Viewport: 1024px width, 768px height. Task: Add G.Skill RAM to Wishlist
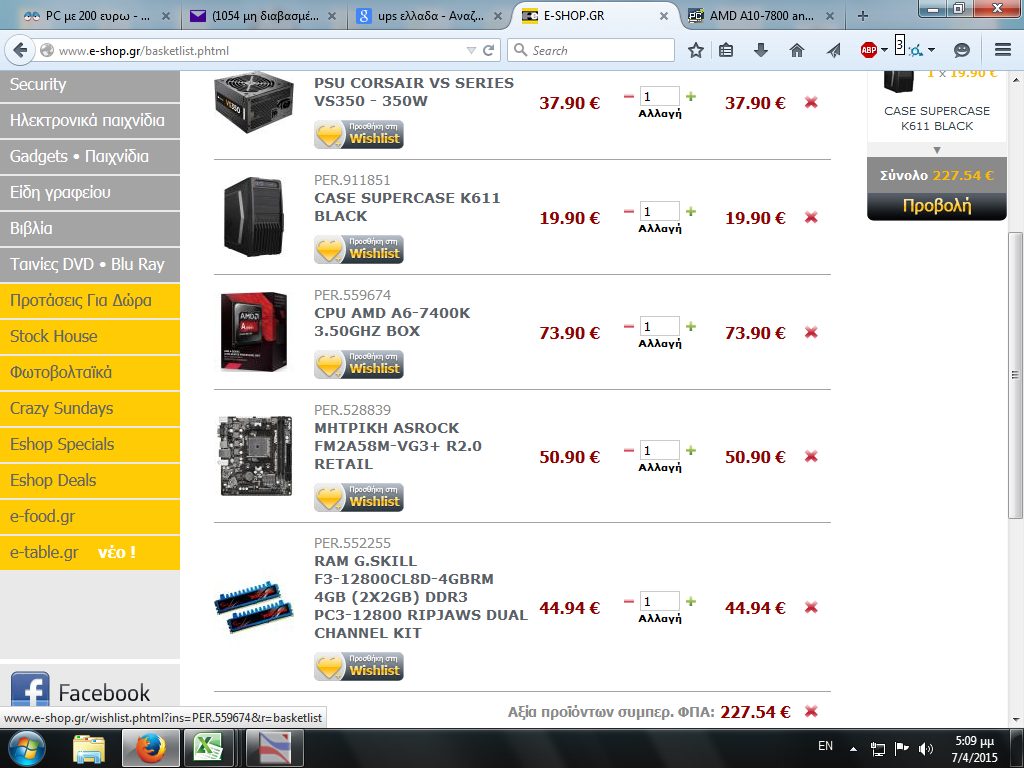[359, 667]
